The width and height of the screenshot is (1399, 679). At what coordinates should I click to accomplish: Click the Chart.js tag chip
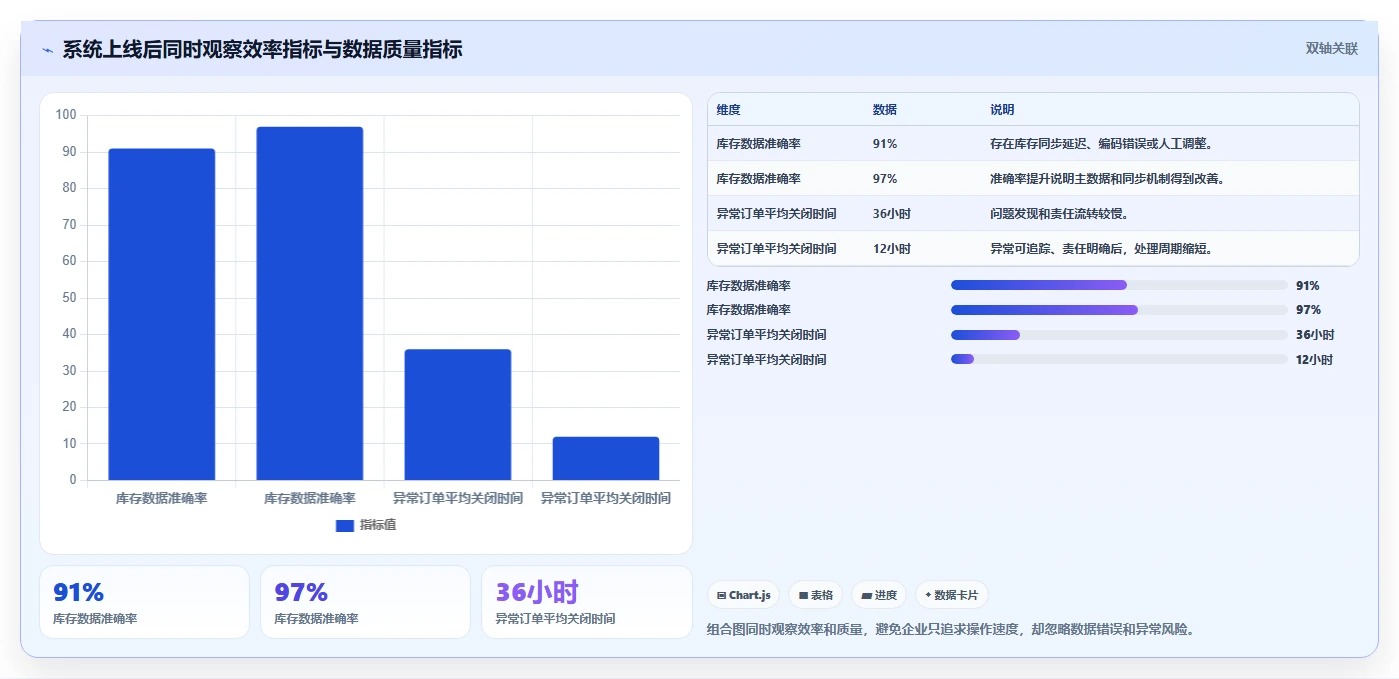point(743,595)
